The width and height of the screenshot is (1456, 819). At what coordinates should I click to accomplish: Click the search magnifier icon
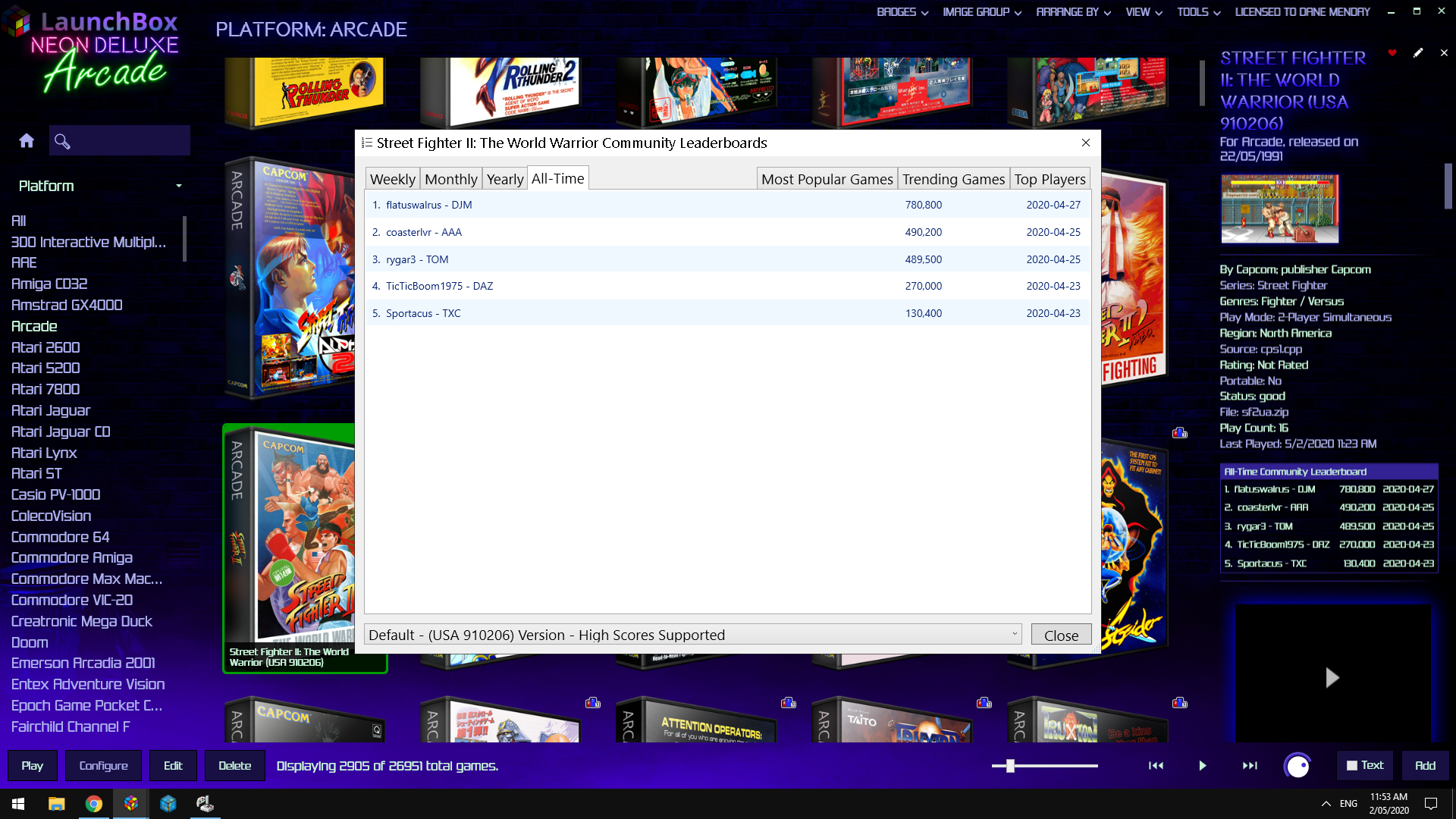pyautogui.click(x=62, y=141)
